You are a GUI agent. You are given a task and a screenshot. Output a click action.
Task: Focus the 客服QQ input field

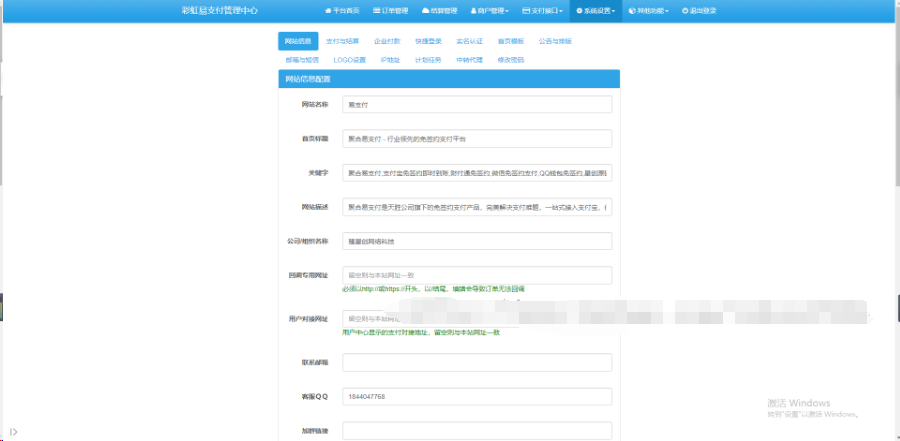[x=476, y=396]
